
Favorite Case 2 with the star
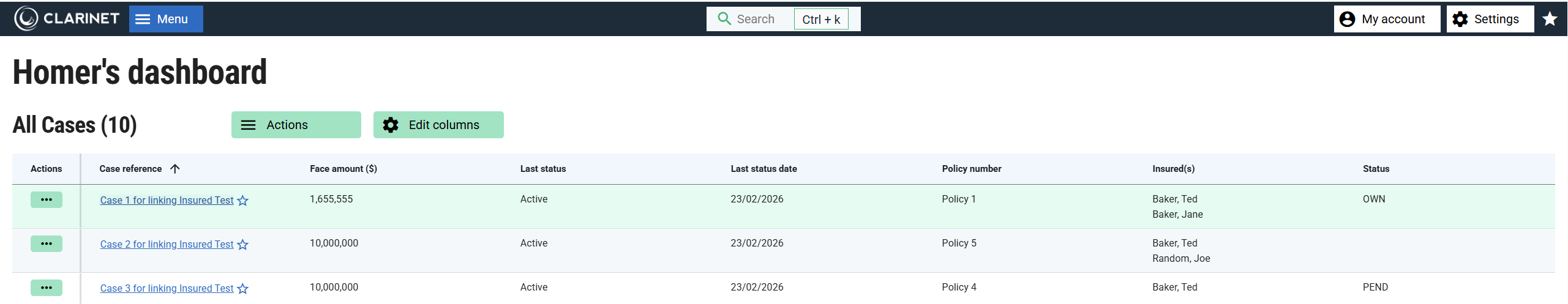[243, 245]
